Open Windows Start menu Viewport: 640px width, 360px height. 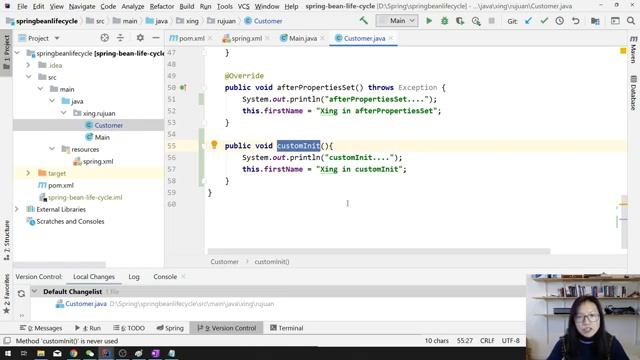[7, 353]
